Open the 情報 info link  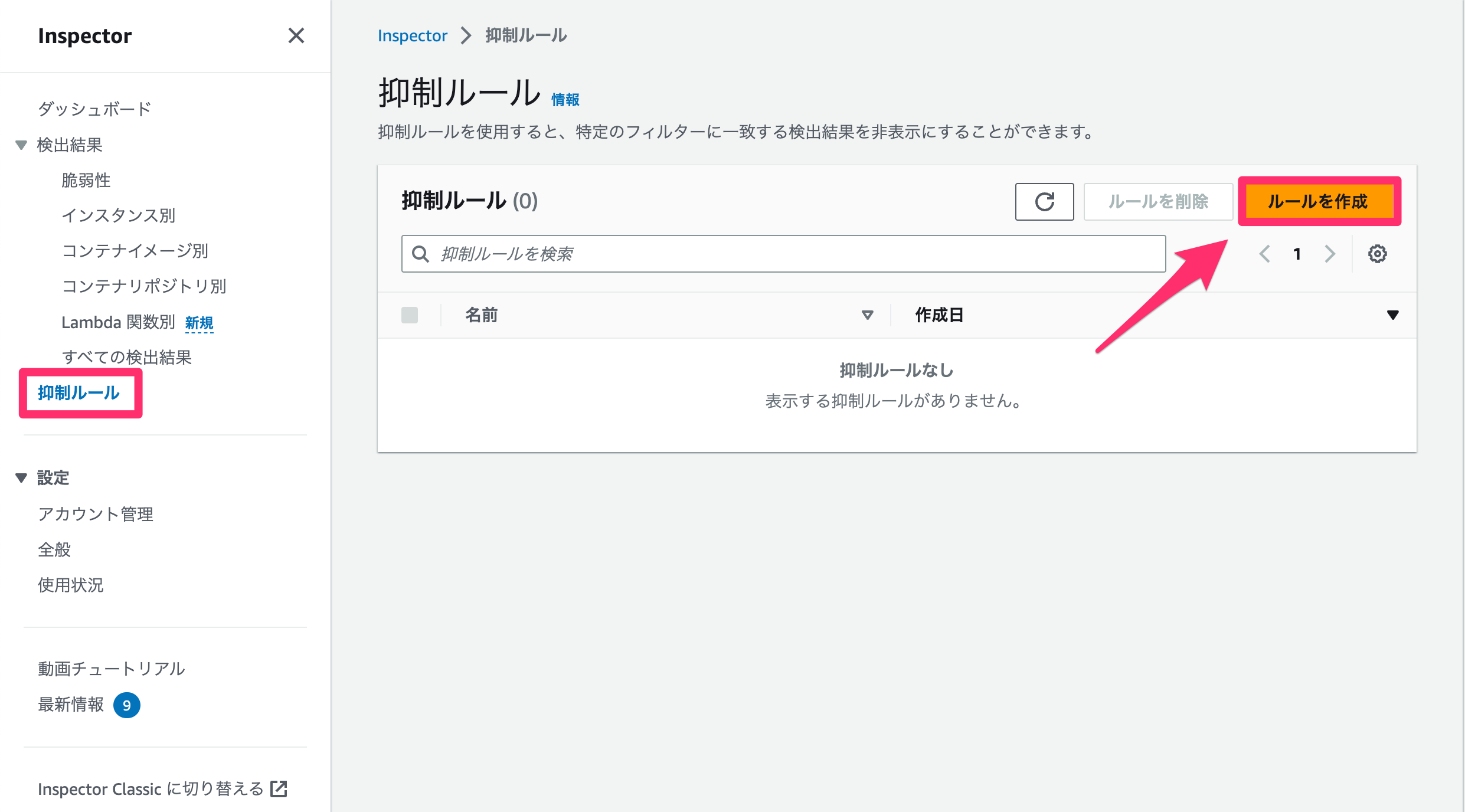pyautogui.click(x=565, y=100)
